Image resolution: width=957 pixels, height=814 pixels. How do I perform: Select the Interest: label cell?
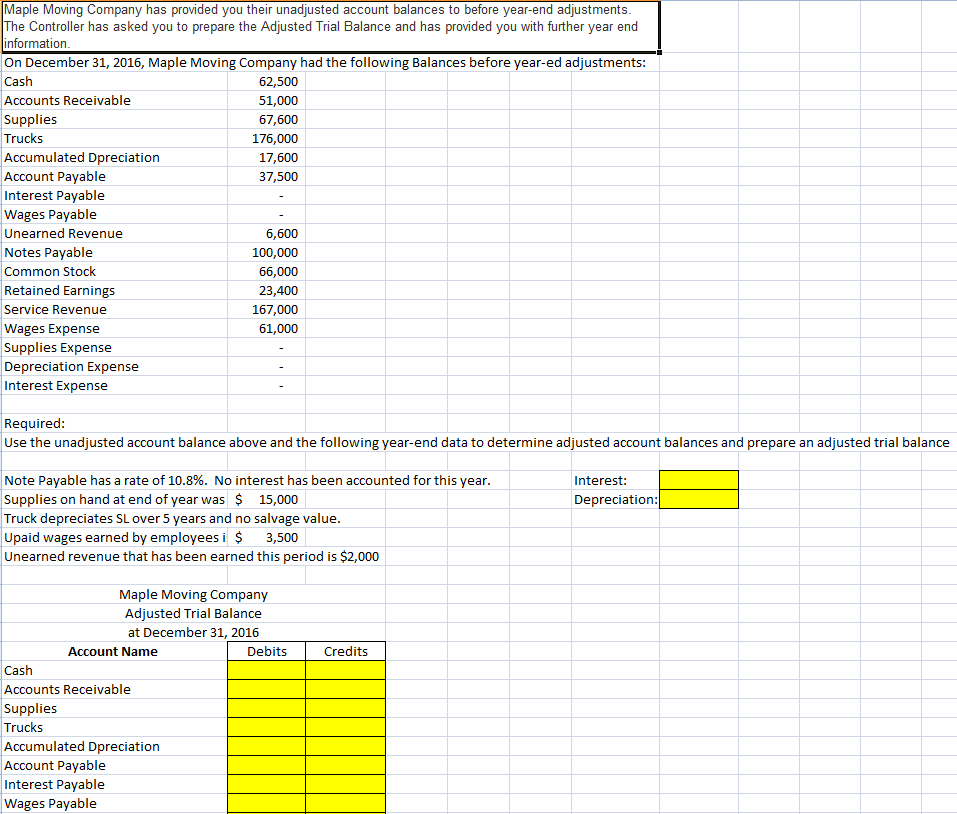click(x=615, y=480)
